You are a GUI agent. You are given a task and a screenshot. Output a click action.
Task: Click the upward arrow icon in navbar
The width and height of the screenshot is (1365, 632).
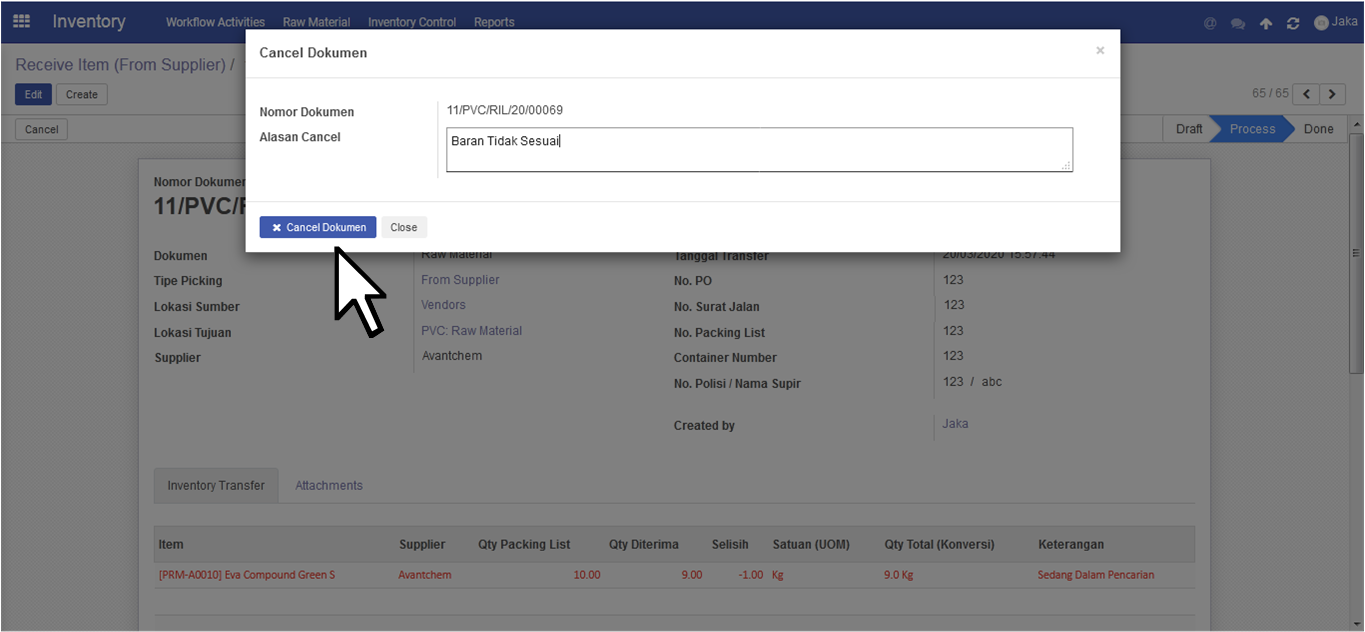pyautogui.click(x=1266, y=23)
